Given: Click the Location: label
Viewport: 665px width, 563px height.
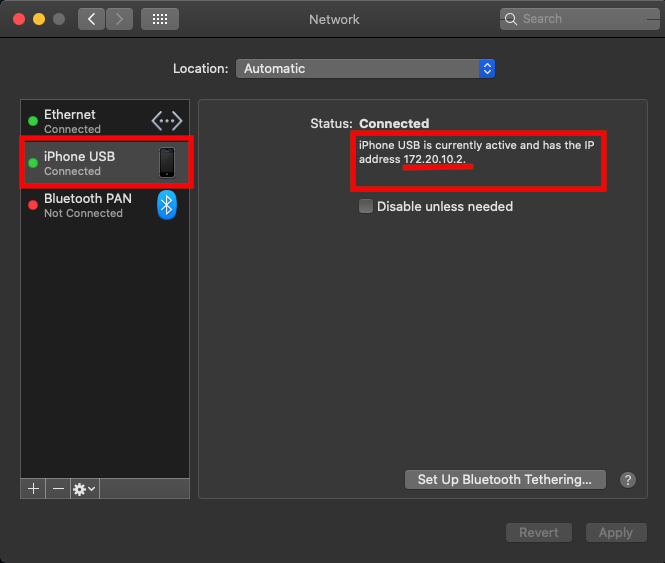Looking at the screenshot, I should pyautogui.click(x=201, y=68).
